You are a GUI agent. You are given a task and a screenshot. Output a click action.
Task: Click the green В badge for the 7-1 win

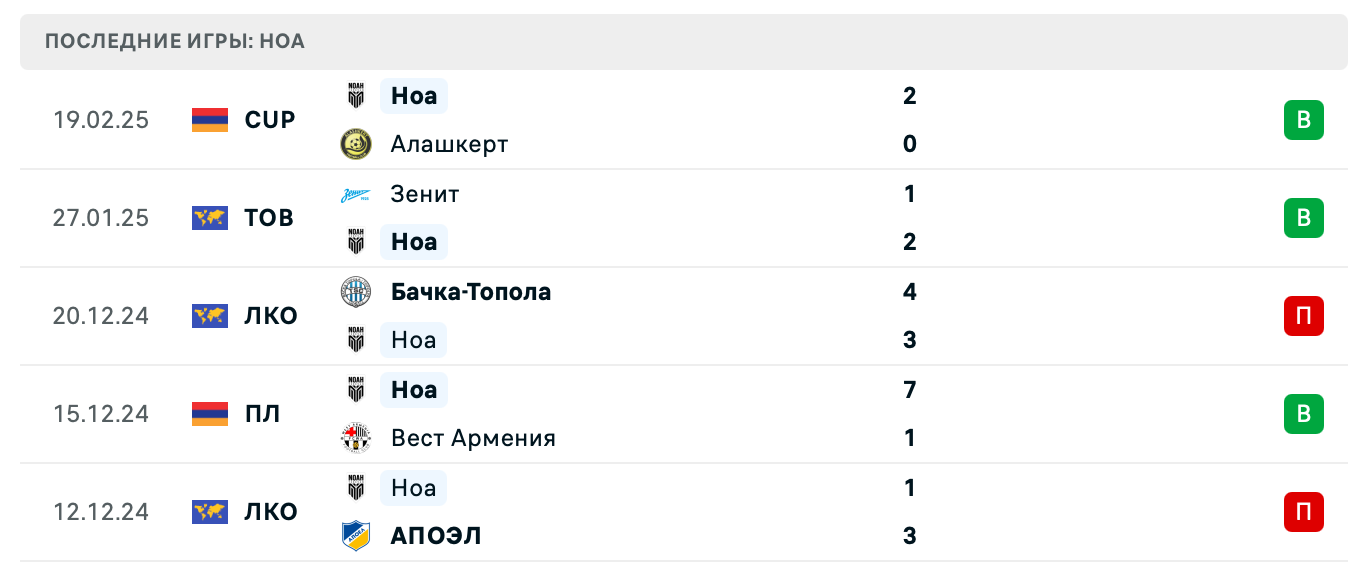point(1303,413)
